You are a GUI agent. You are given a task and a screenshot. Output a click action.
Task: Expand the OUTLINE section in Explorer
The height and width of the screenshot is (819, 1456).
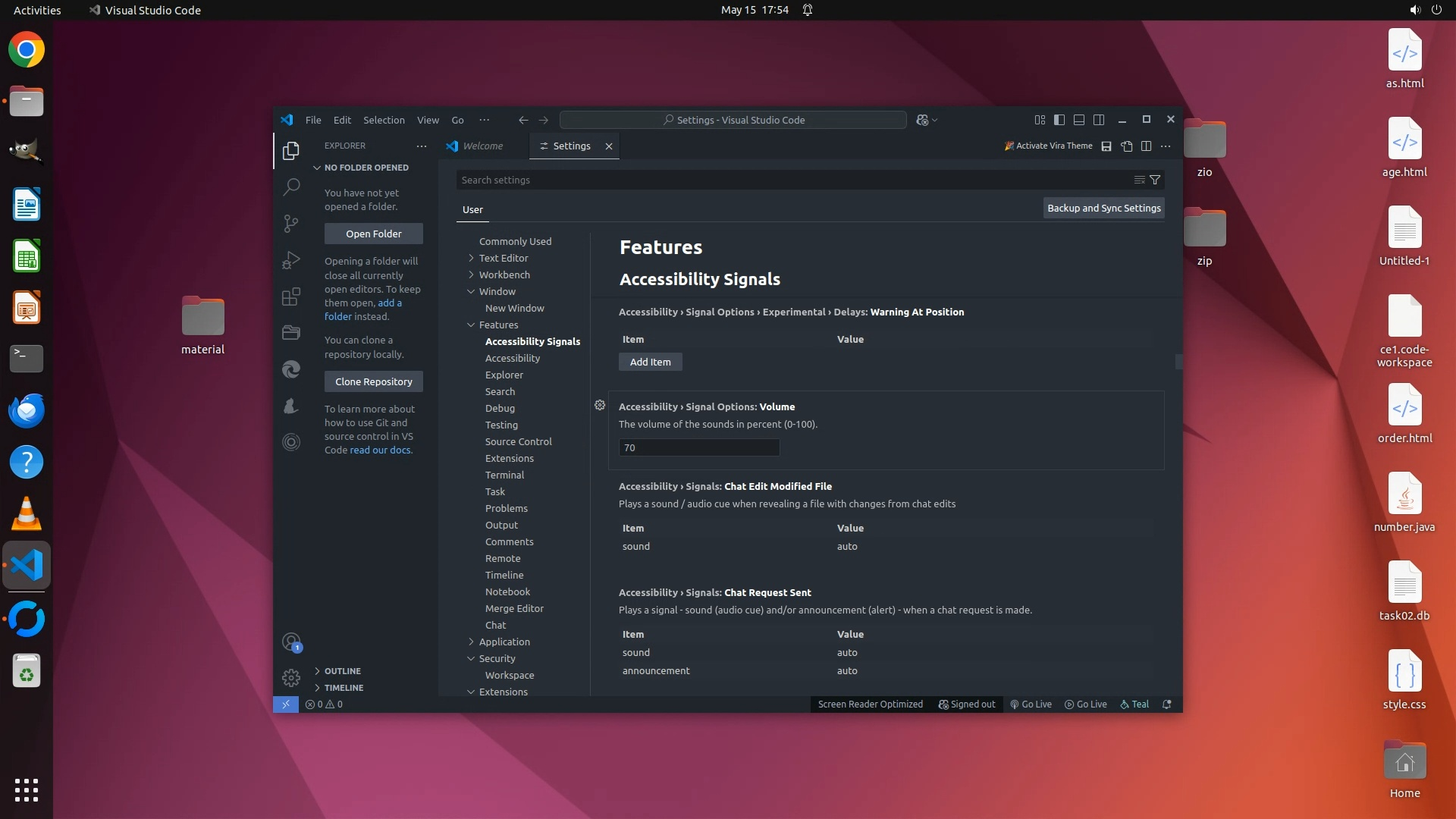[342, 671]
